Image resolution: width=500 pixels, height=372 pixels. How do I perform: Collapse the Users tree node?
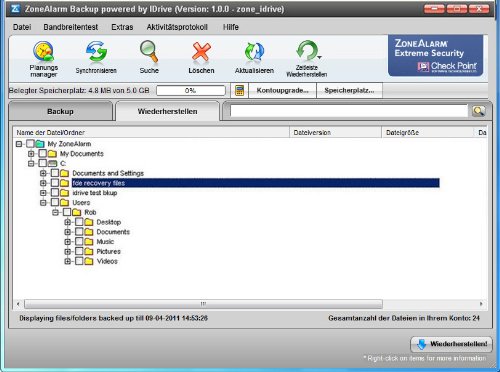click(x=43, y=203)
